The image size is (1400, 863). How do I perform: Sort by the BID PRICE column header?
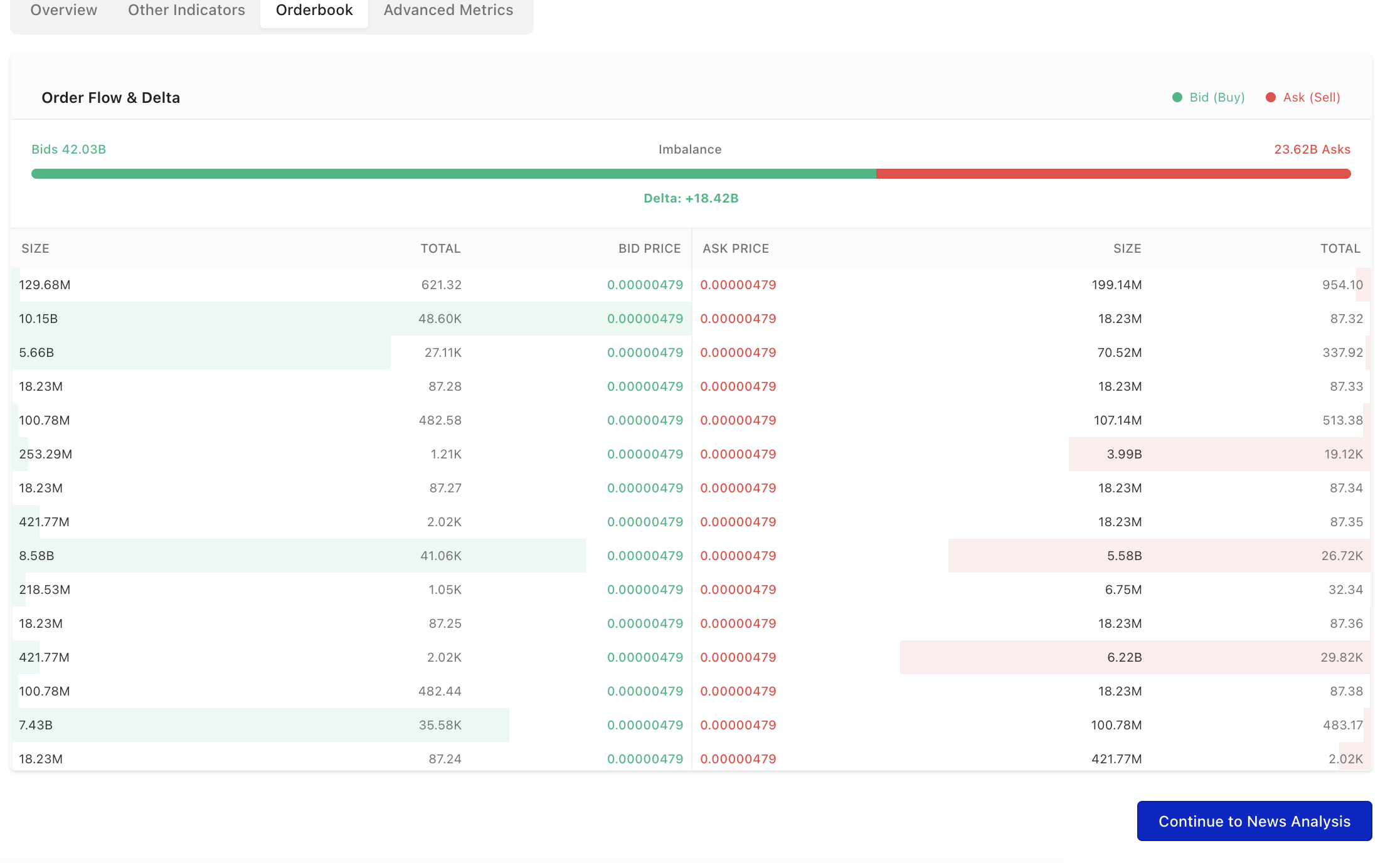(649, 248)
